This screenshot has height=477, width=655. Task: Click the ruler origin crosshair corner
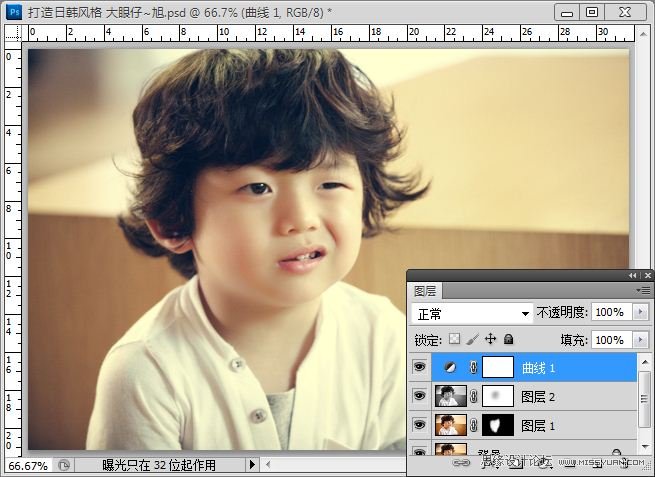[x=13, y=33]
